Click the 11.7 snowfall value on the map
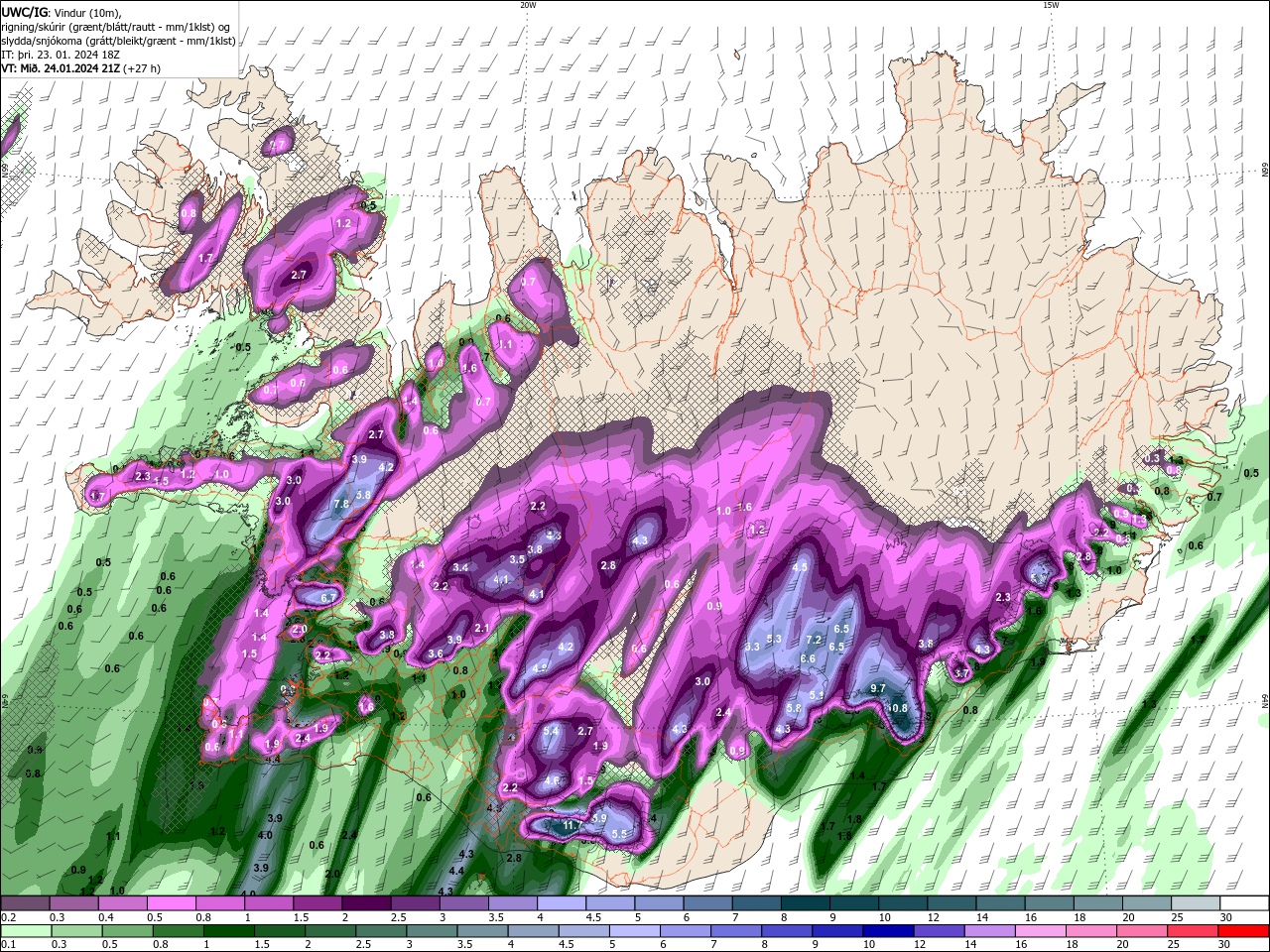The width and height of the screenshot is (1270, 952). coord(572,825)
